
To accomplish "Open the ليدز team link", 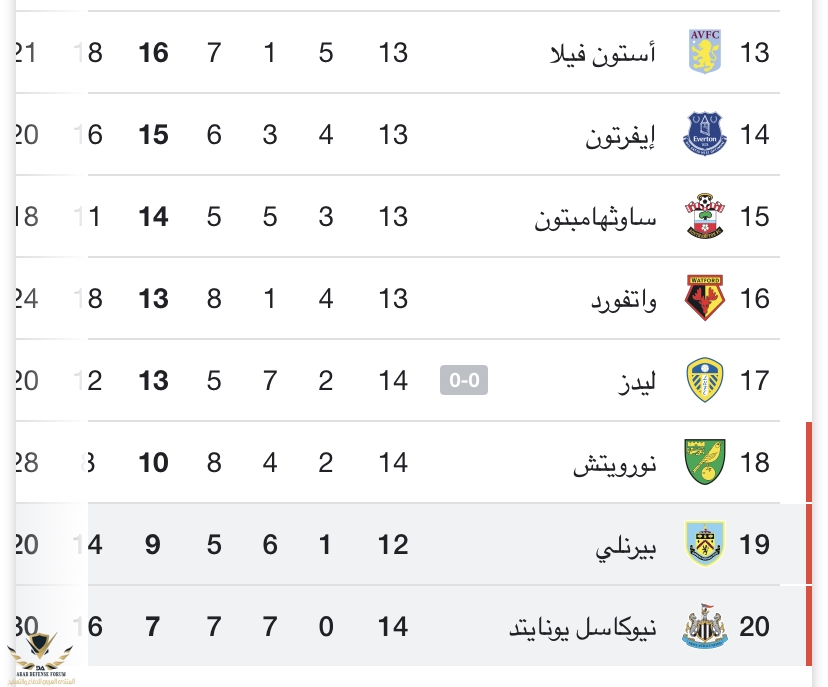I will point(636,380).
